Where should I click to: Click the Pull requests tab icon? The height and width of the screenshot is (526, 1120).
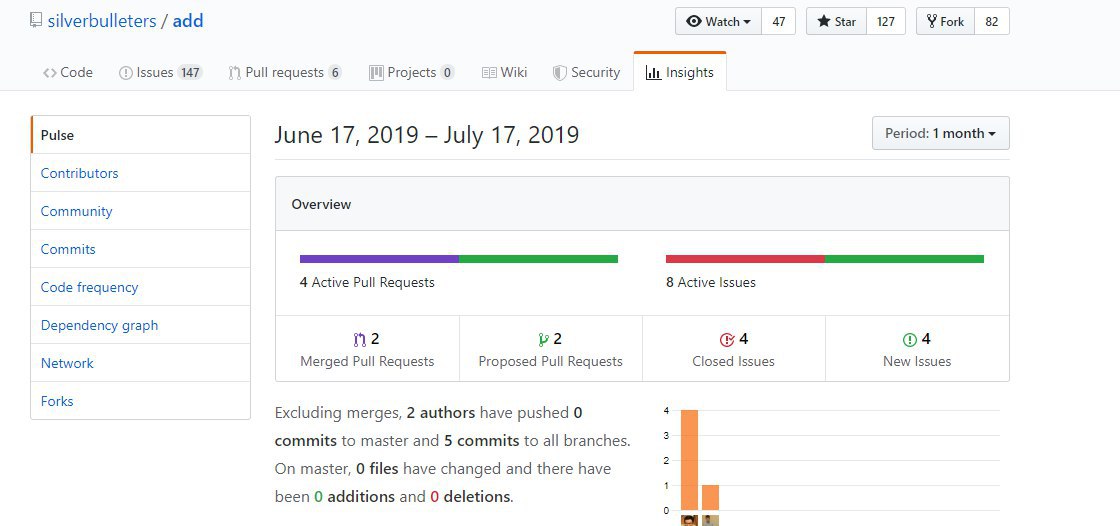click(234, 73)
